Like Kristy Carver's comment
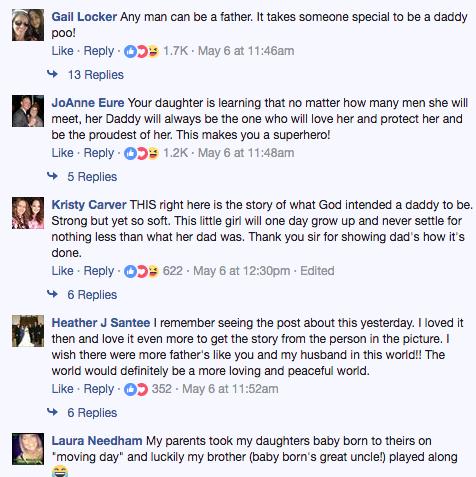The width and height of the screenshot is (476, 477). tap(62, 271)
